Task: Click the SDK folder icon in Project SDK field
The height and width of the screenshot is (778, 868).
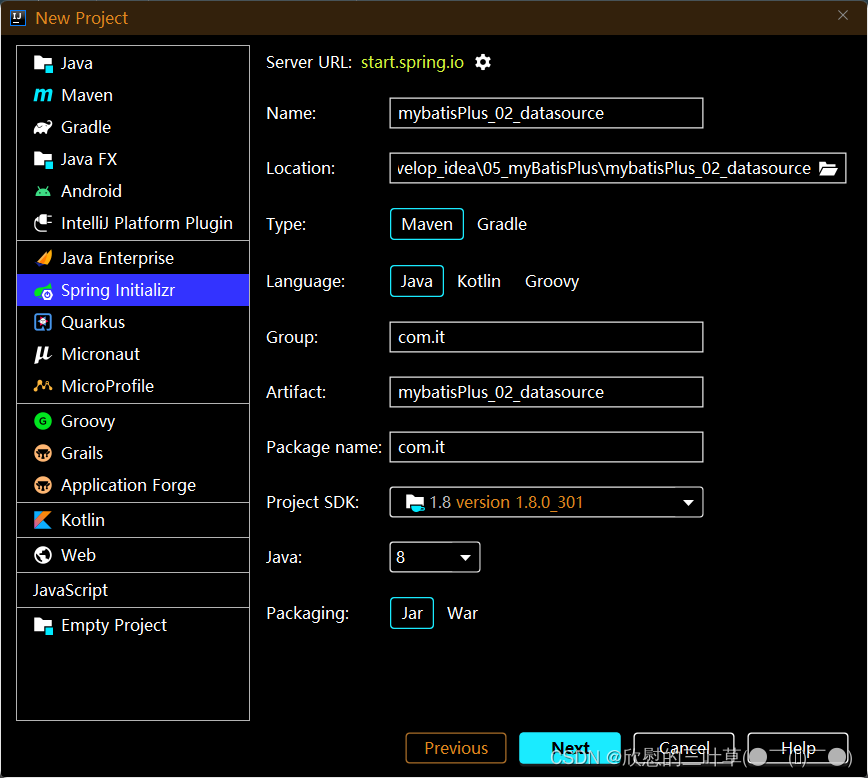Action: point(415,503)
